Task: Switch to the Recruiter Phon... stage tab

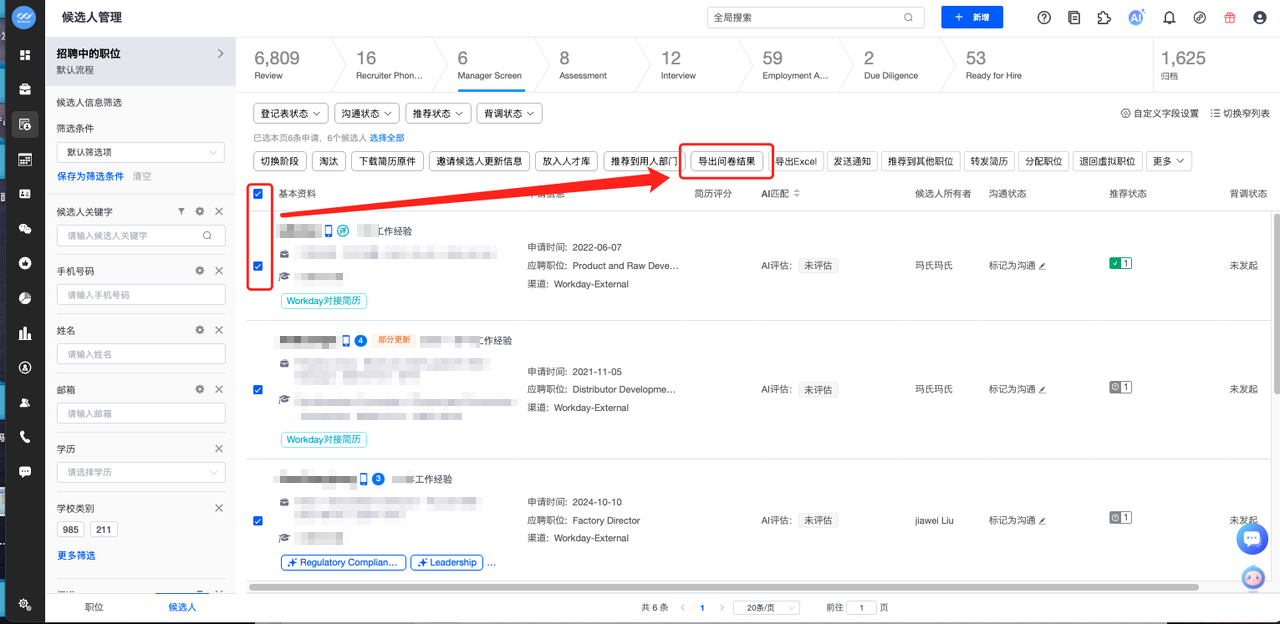Action: pos(390,65)
